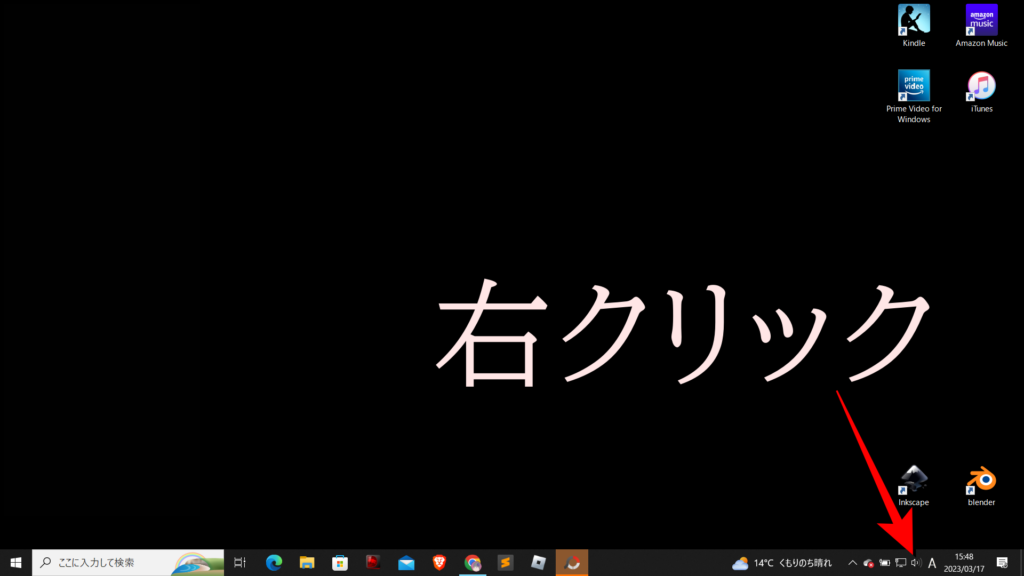The height and width of the screenshot is (576, 1024).
Task: Open Microsoft Edge from the taskbar
Action: click(x=274, y=563)
